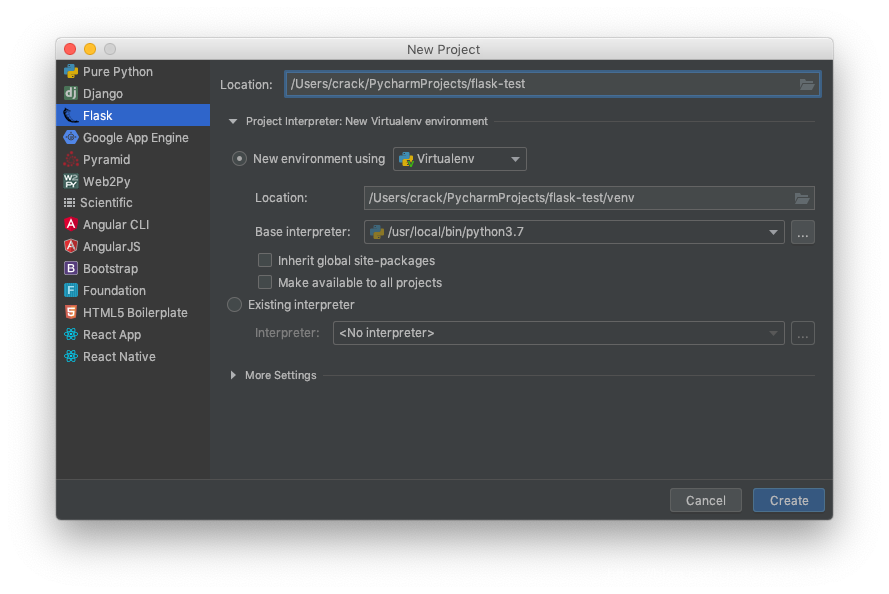The image size is (889, 594).
Task: Pick Scientific project type
Action: (x=133, y=203)
